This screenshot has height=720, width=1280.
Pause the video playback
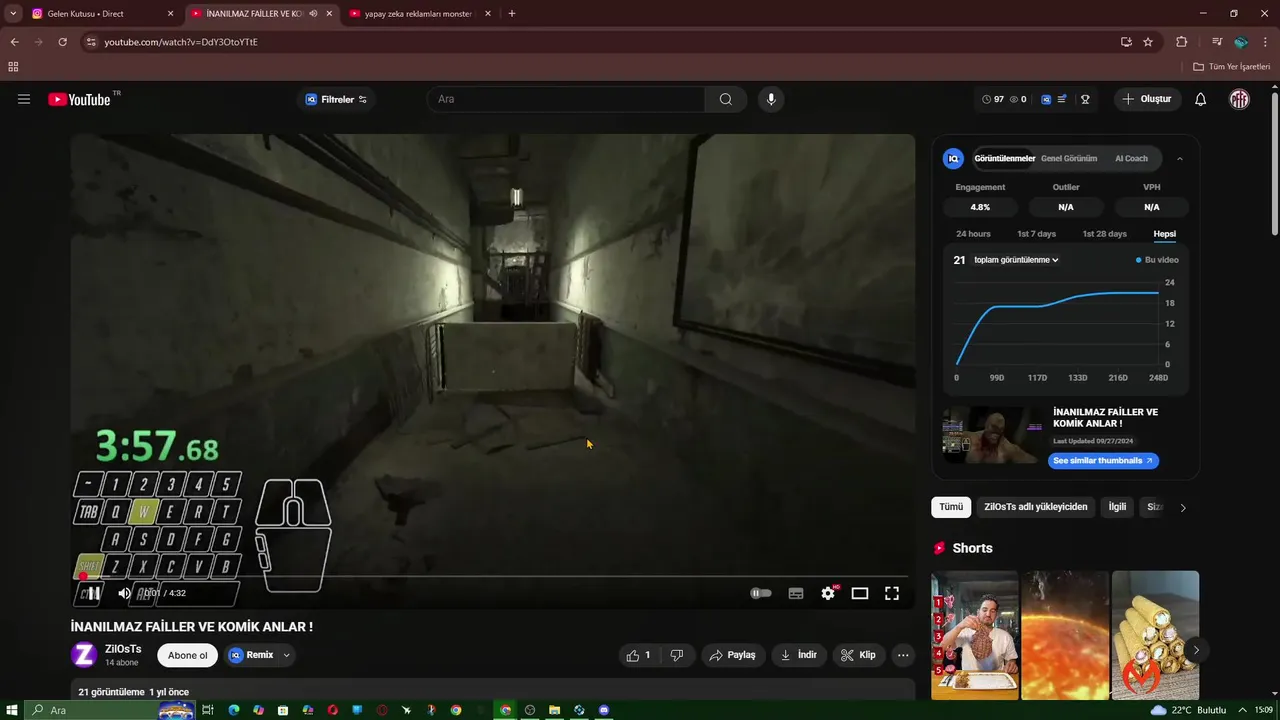pos(93,593)
